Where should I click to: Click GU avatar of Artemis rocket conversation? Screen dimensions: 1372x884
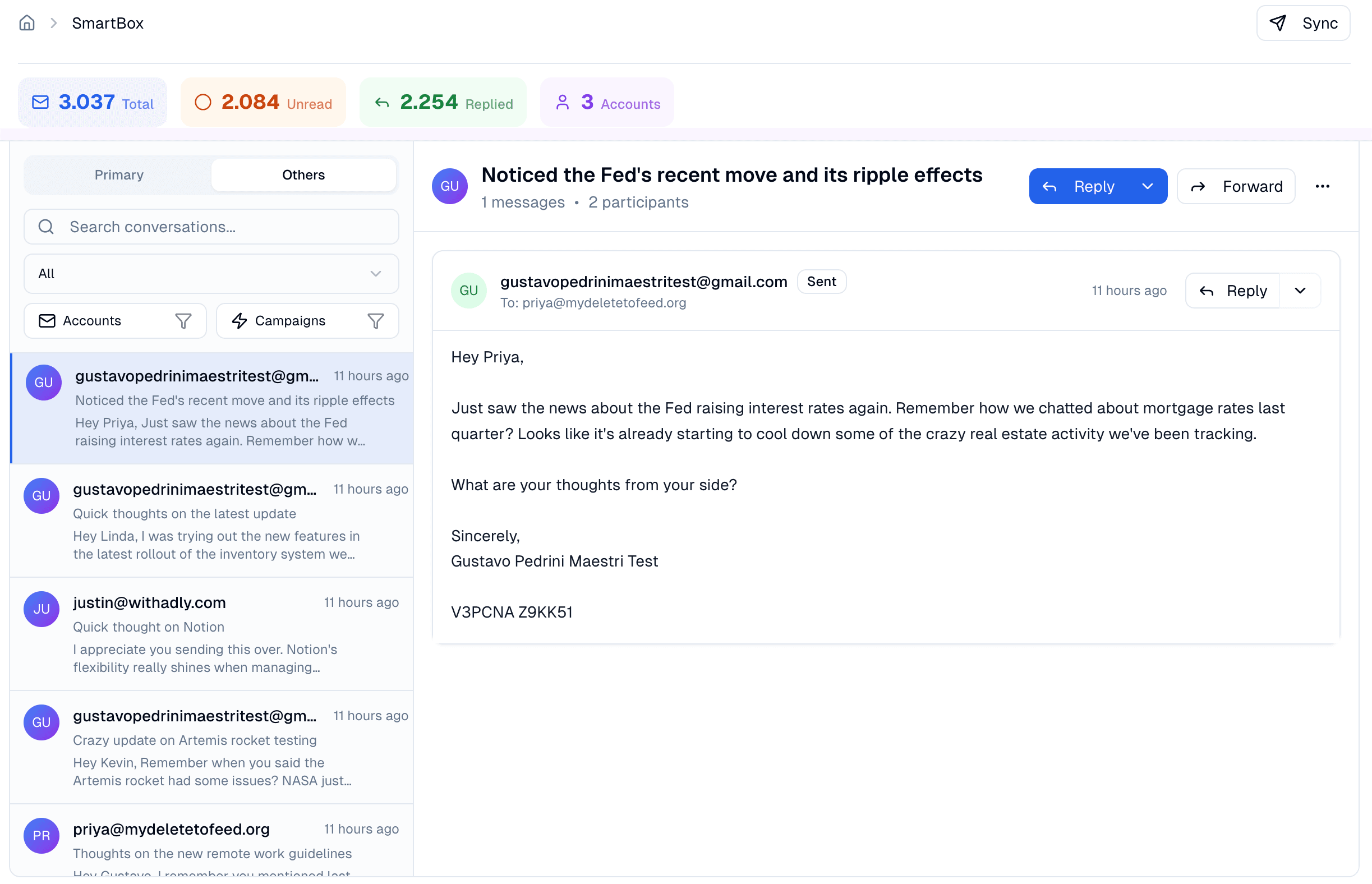[42, 722]
